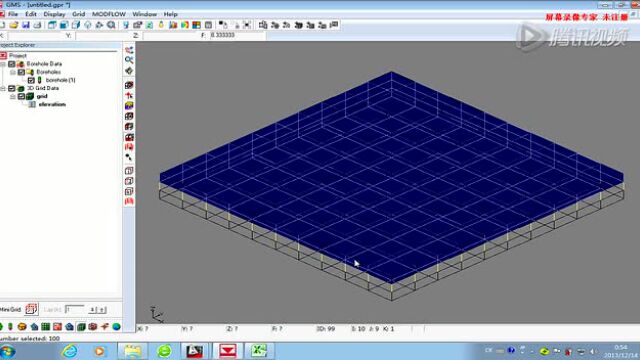Open the Display menu
Image resolution: width=640 pixels, height=360 pixels.
tap(54, 14)
